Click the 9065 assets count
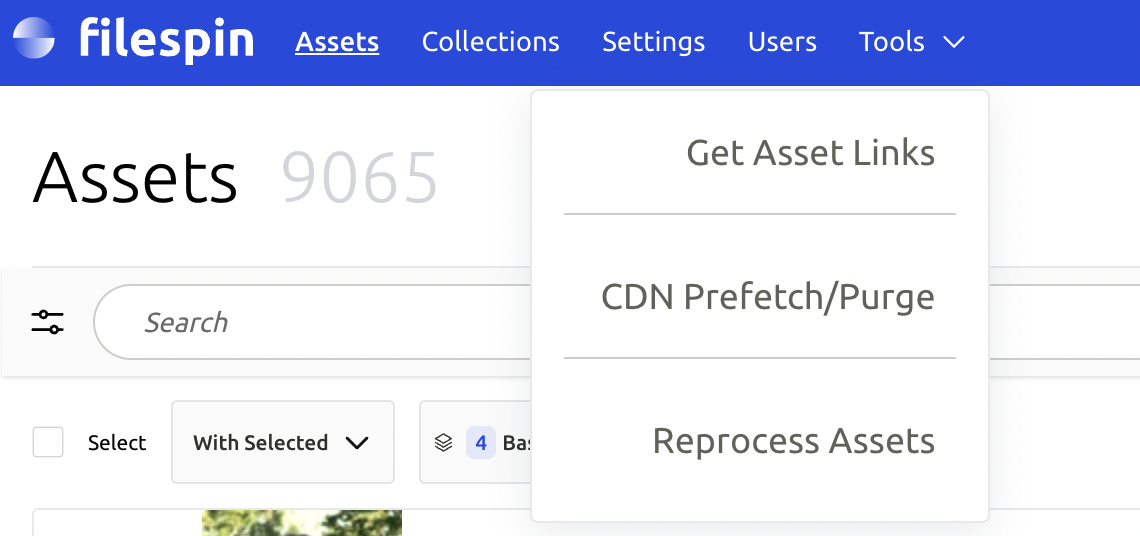 tap(359, 179)
